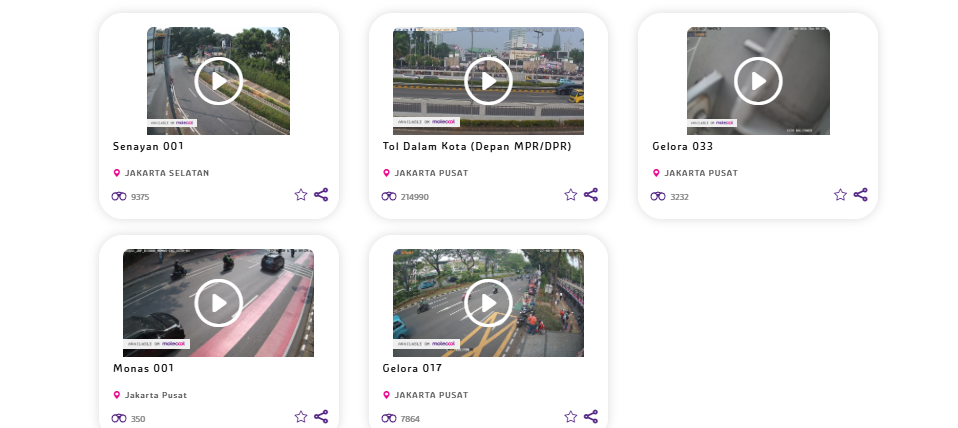
Task: Click the 3232 view count
Action: (679, 197)
